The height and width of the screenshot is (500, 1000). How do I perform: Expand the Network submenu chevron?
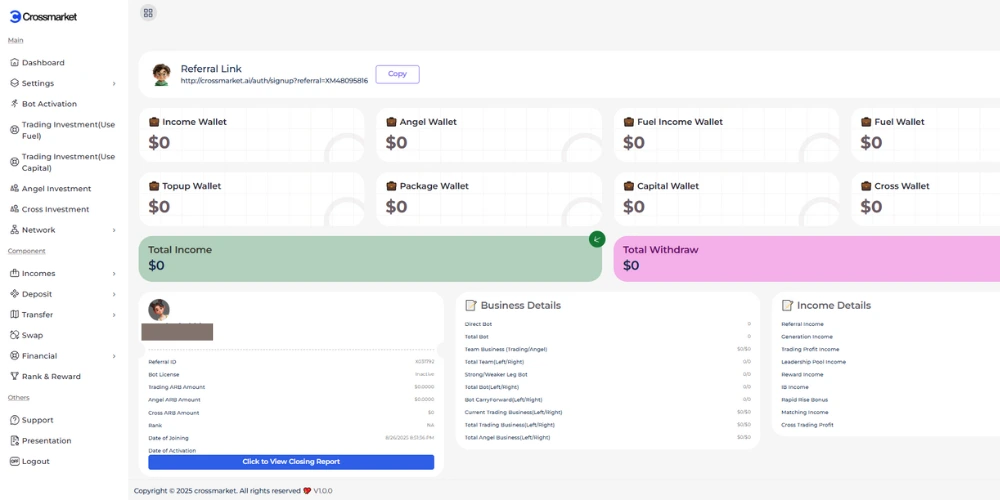[x=114, y=230]
